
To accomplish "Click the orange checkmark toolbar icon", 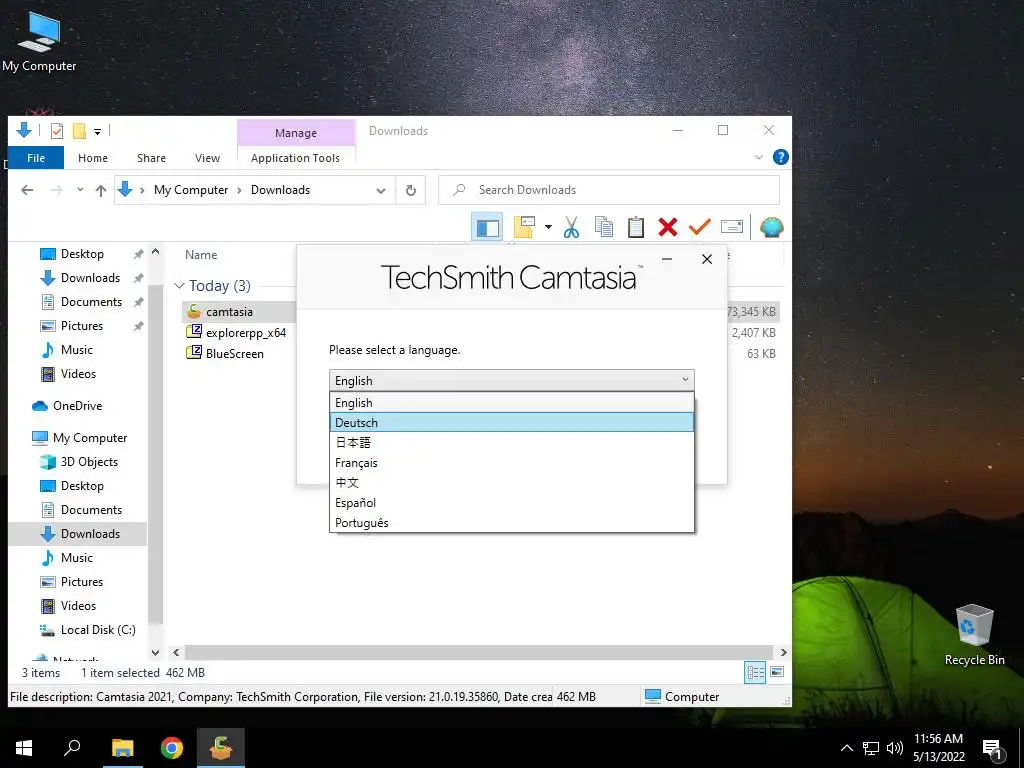I will tap(699, 227).
